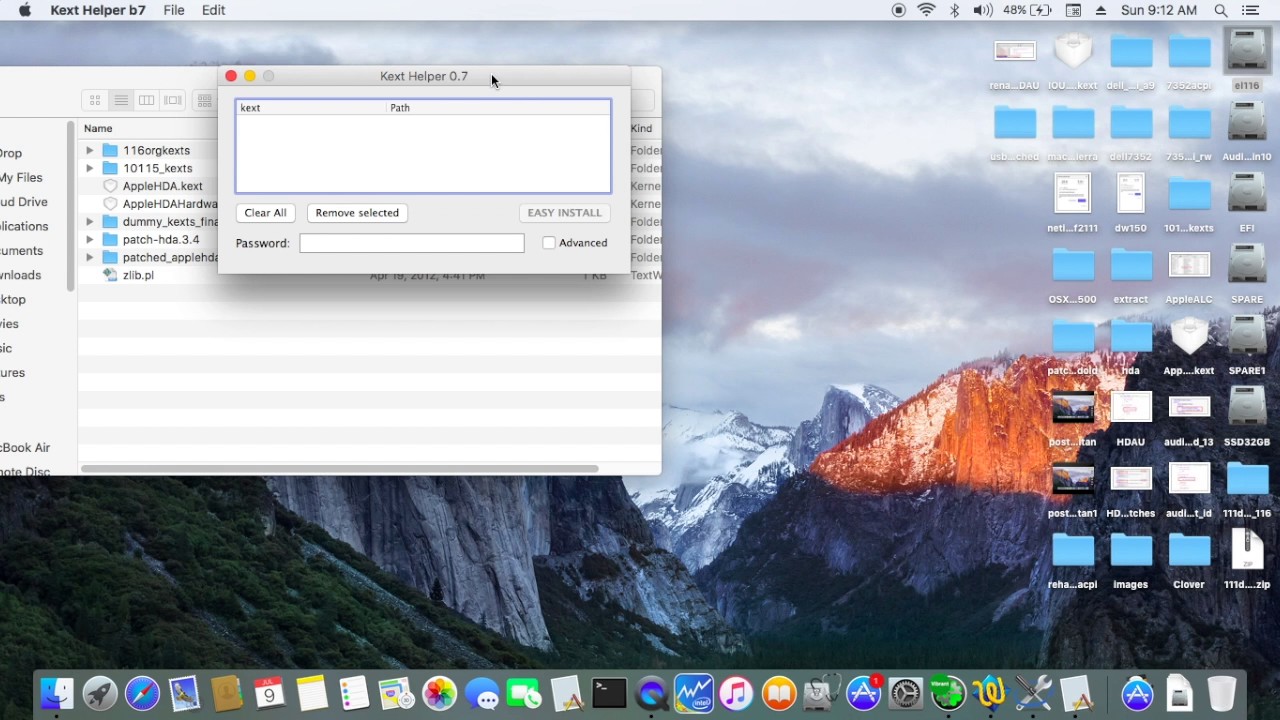This screenshot has height=720, width=1280.
Task: Open iTunes from the Dock
Action: point(736,693)
